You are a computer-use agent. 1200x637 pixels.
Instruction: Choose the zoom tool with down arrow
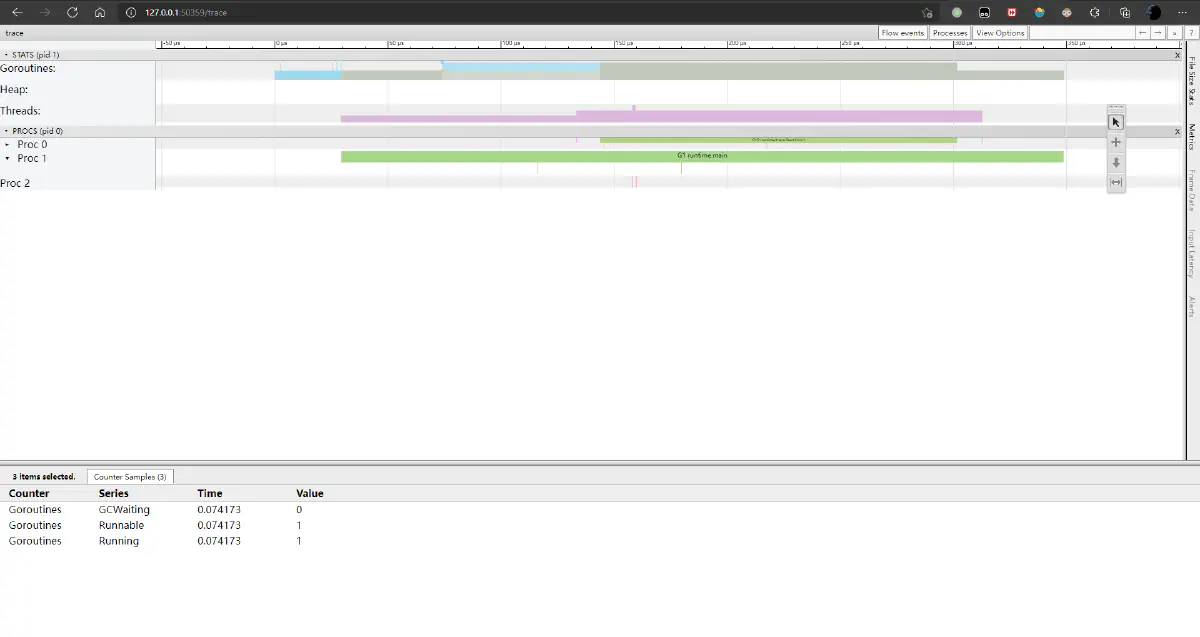(1116, 162)
